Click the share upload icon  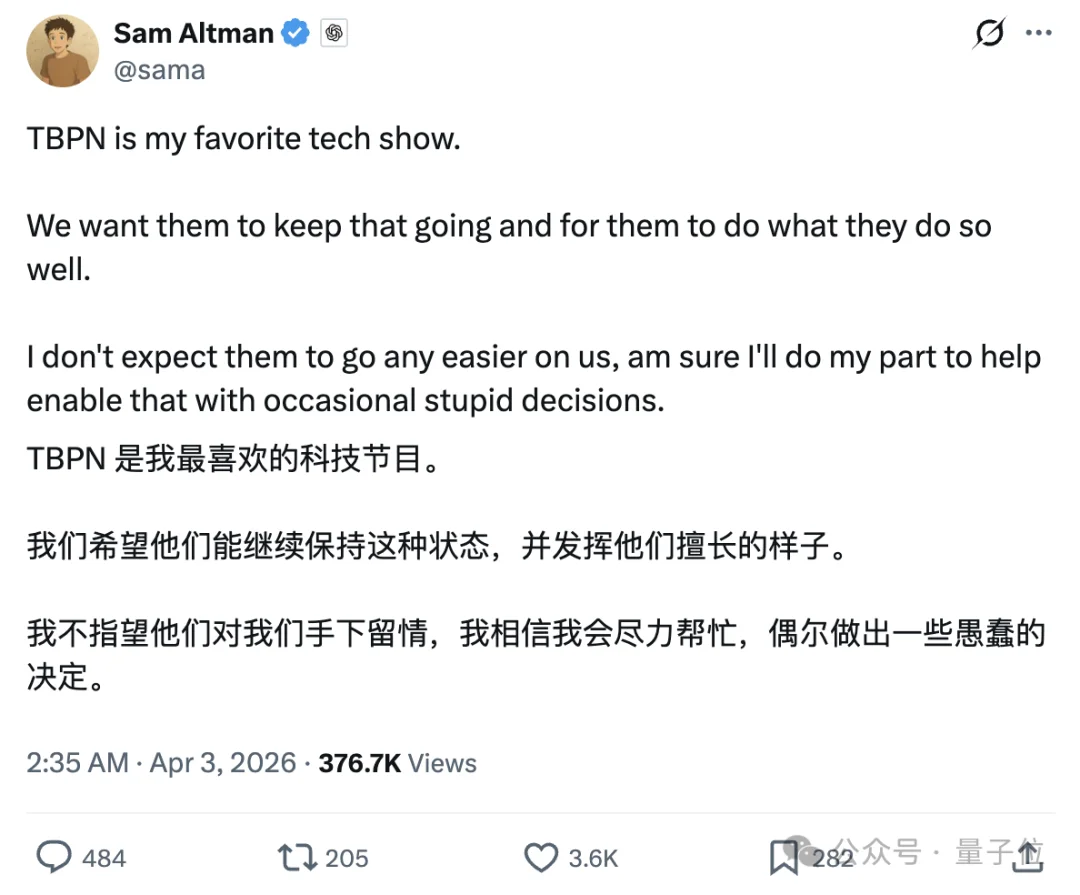tap(1028, 856)
